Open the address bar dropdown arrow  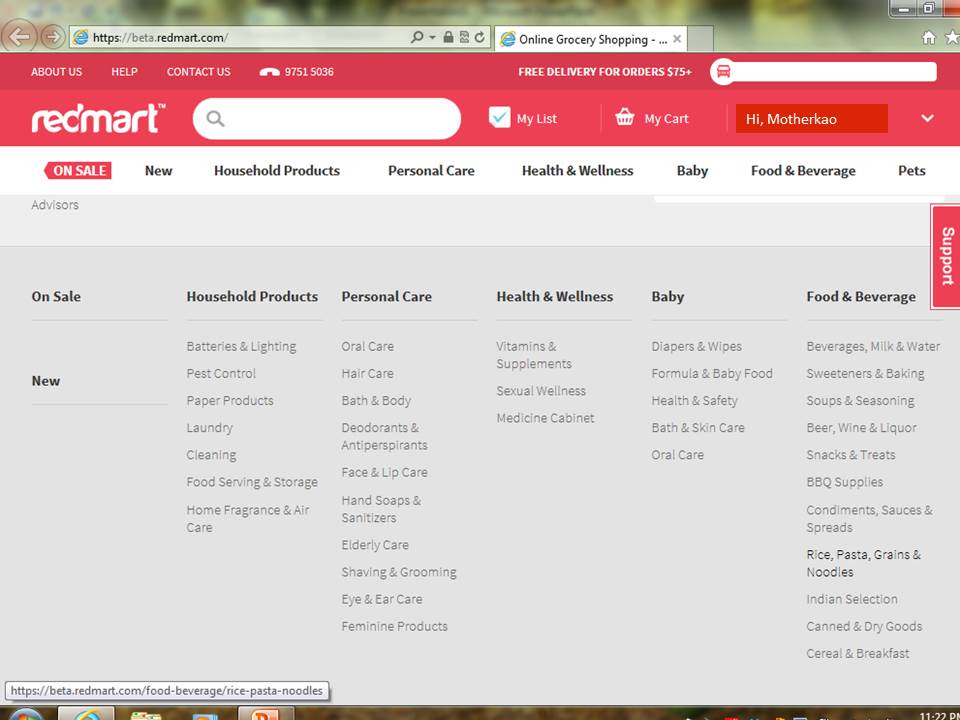click(432, 37)
